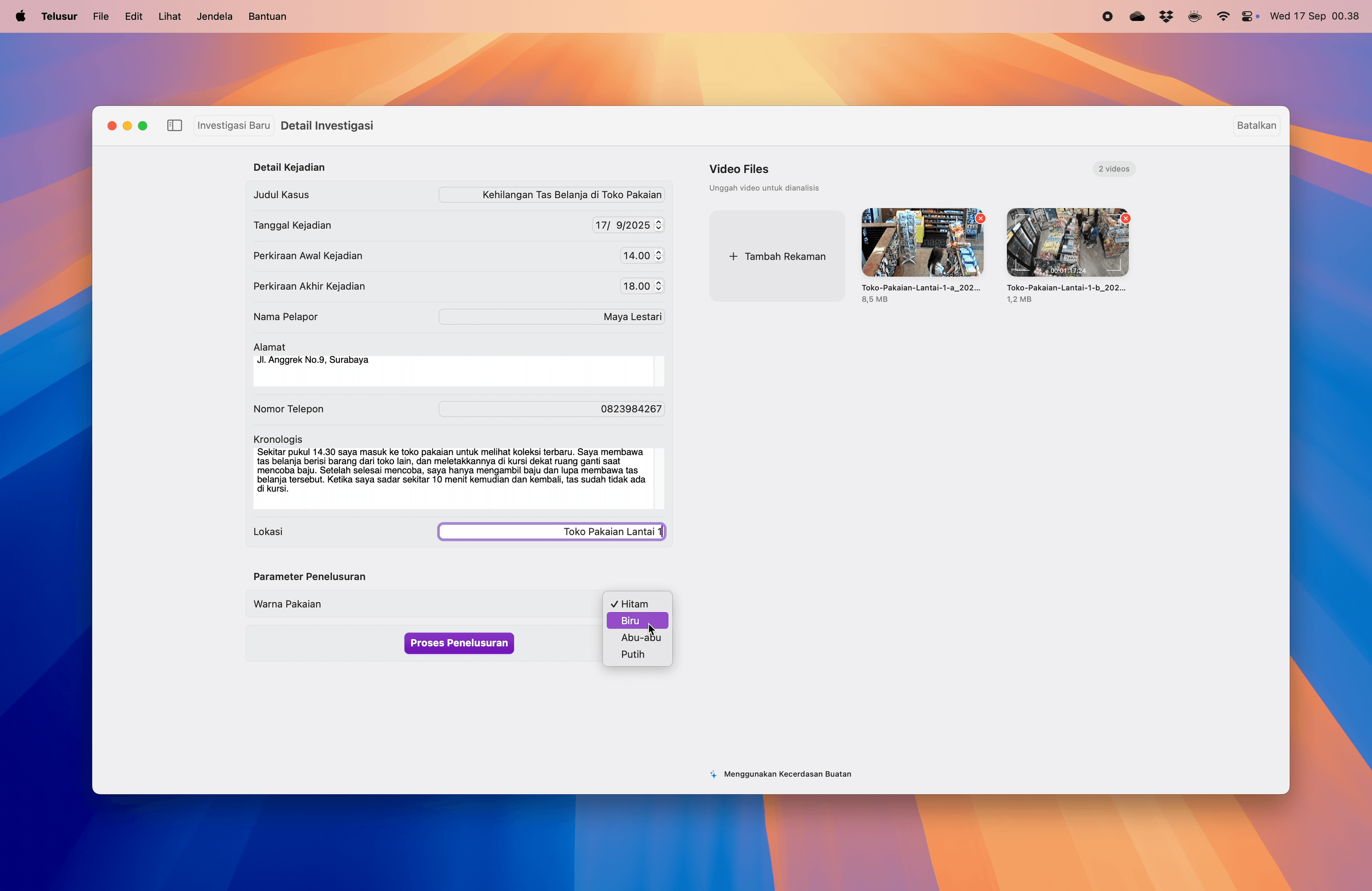
Task: Adjust the Perkiraan Akhir Kejadian time stepper
Action: tap(658, 287)
